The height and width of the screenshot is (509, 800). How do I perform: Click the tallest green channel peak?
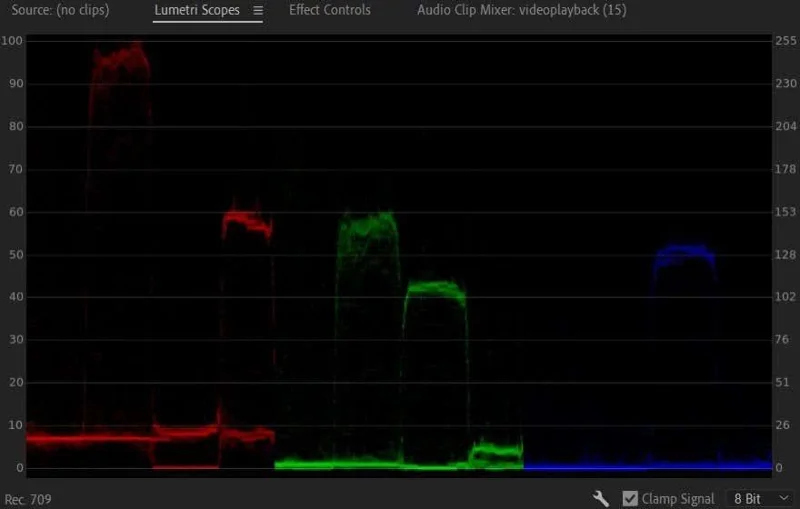tap(367, 223)
